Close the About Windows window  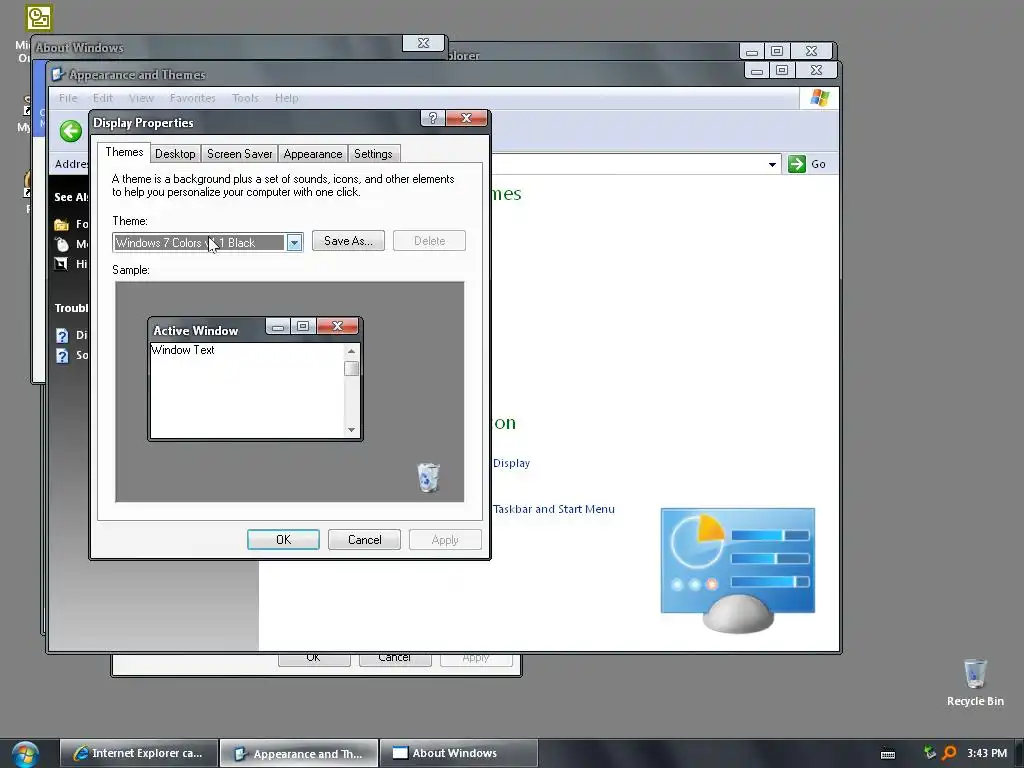click(x=423, y=43)
